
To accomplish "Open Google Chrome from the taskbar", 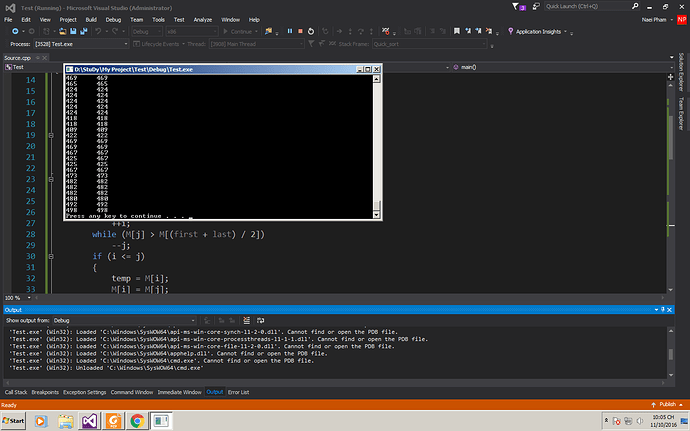I will 137,420.
